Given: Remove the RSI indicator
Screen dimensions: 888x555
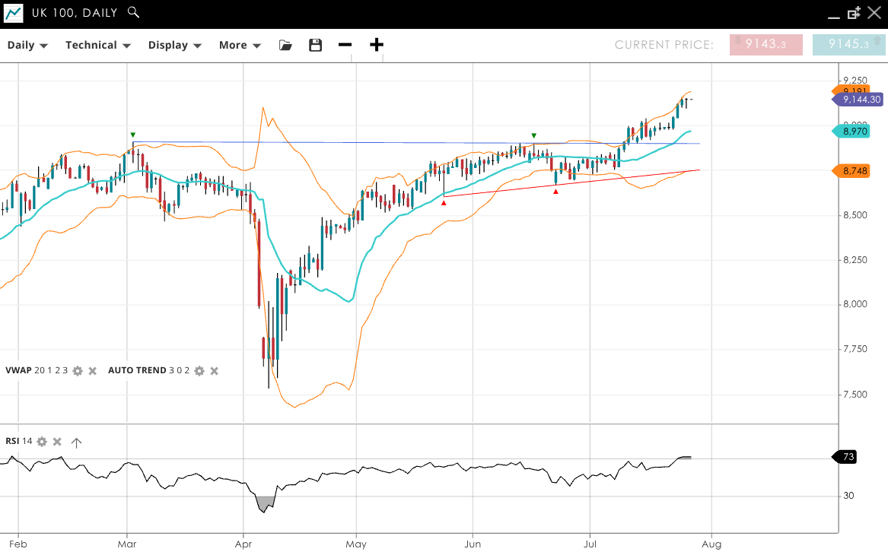Looking at the screenshot, I should 57,441.
